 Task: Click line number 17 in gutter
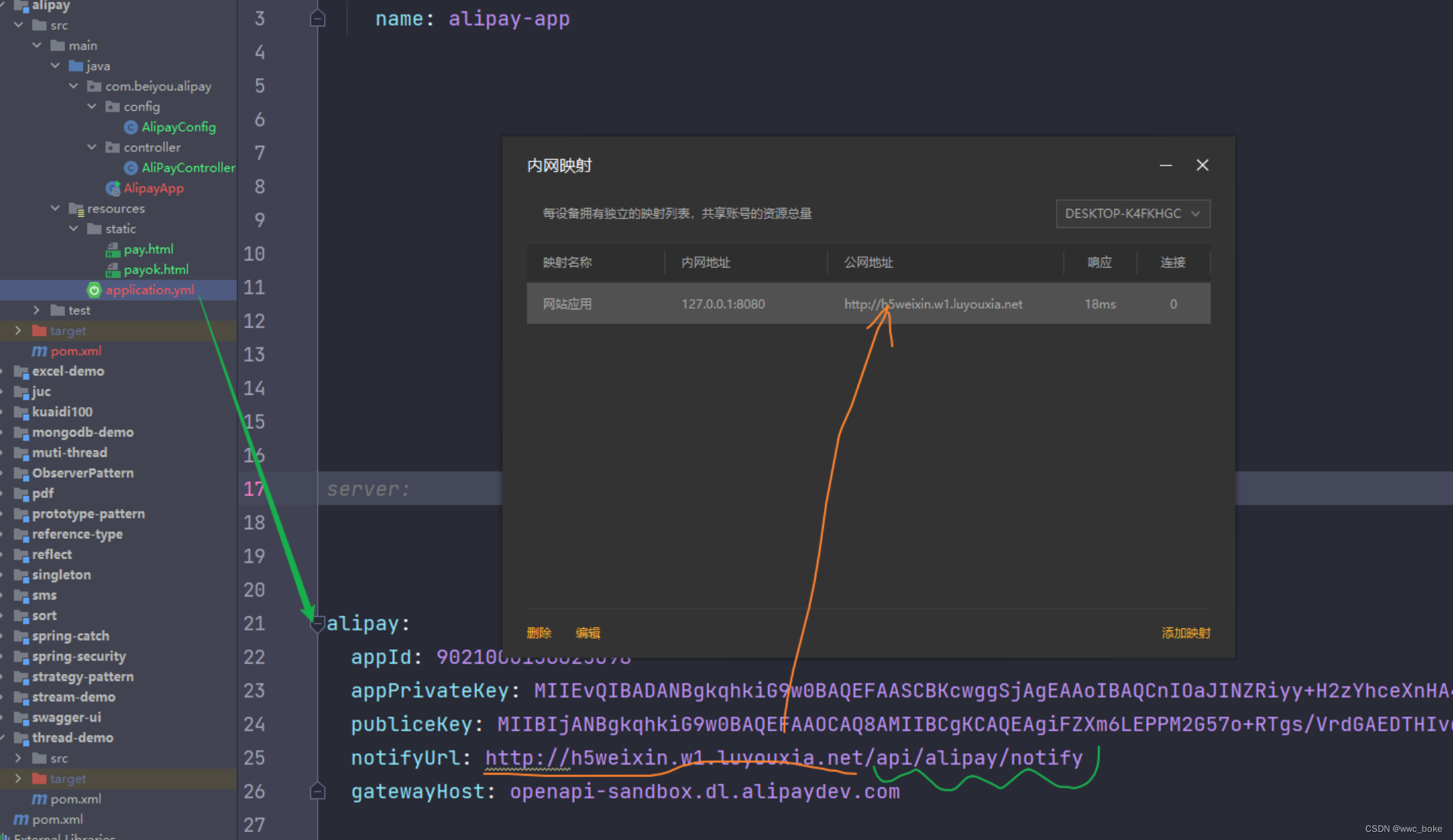[x=254, y=489]
